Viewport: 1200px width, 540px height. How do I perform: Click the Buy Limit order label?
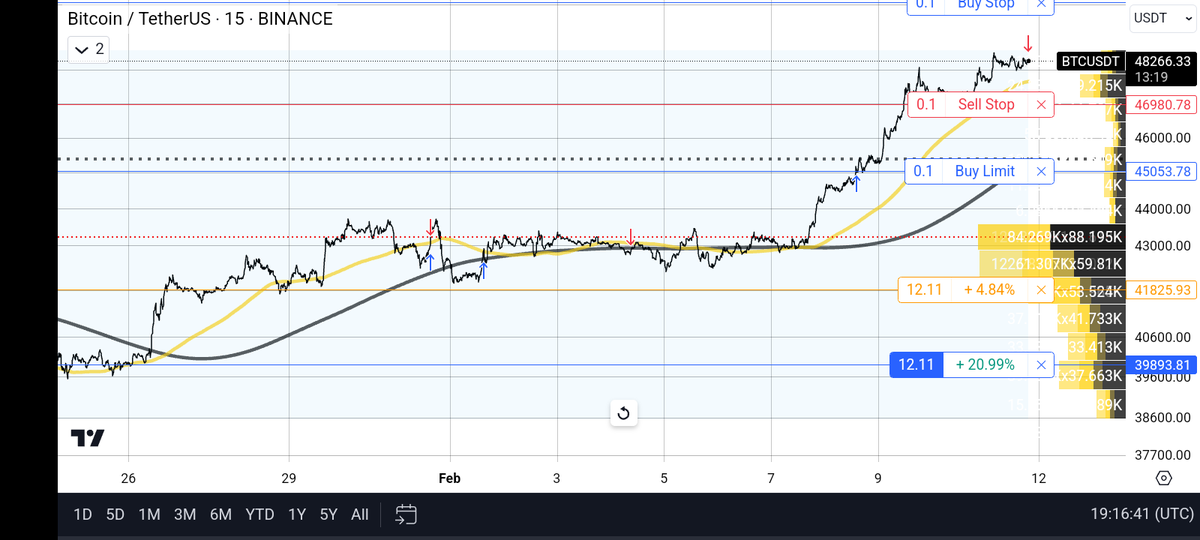(985, 171)
